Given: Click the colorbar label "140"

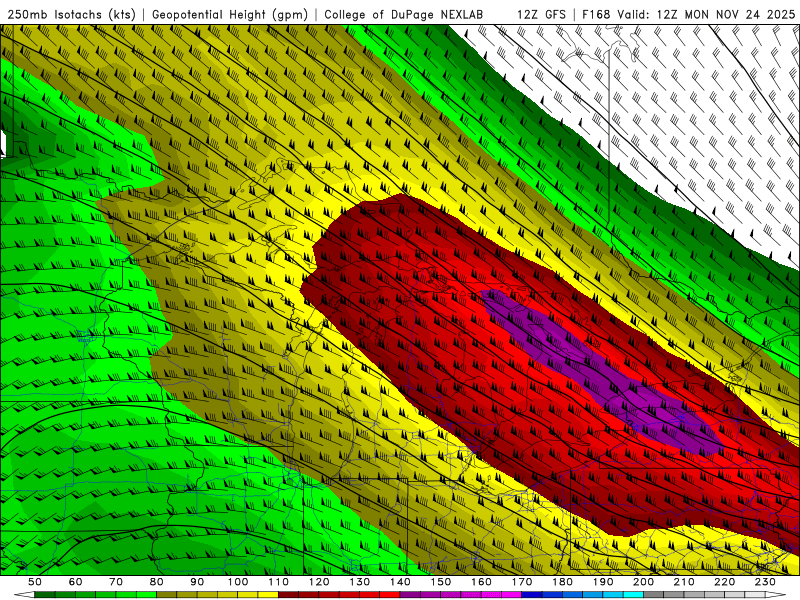Looking at the screenshot, I should (400, 582).
